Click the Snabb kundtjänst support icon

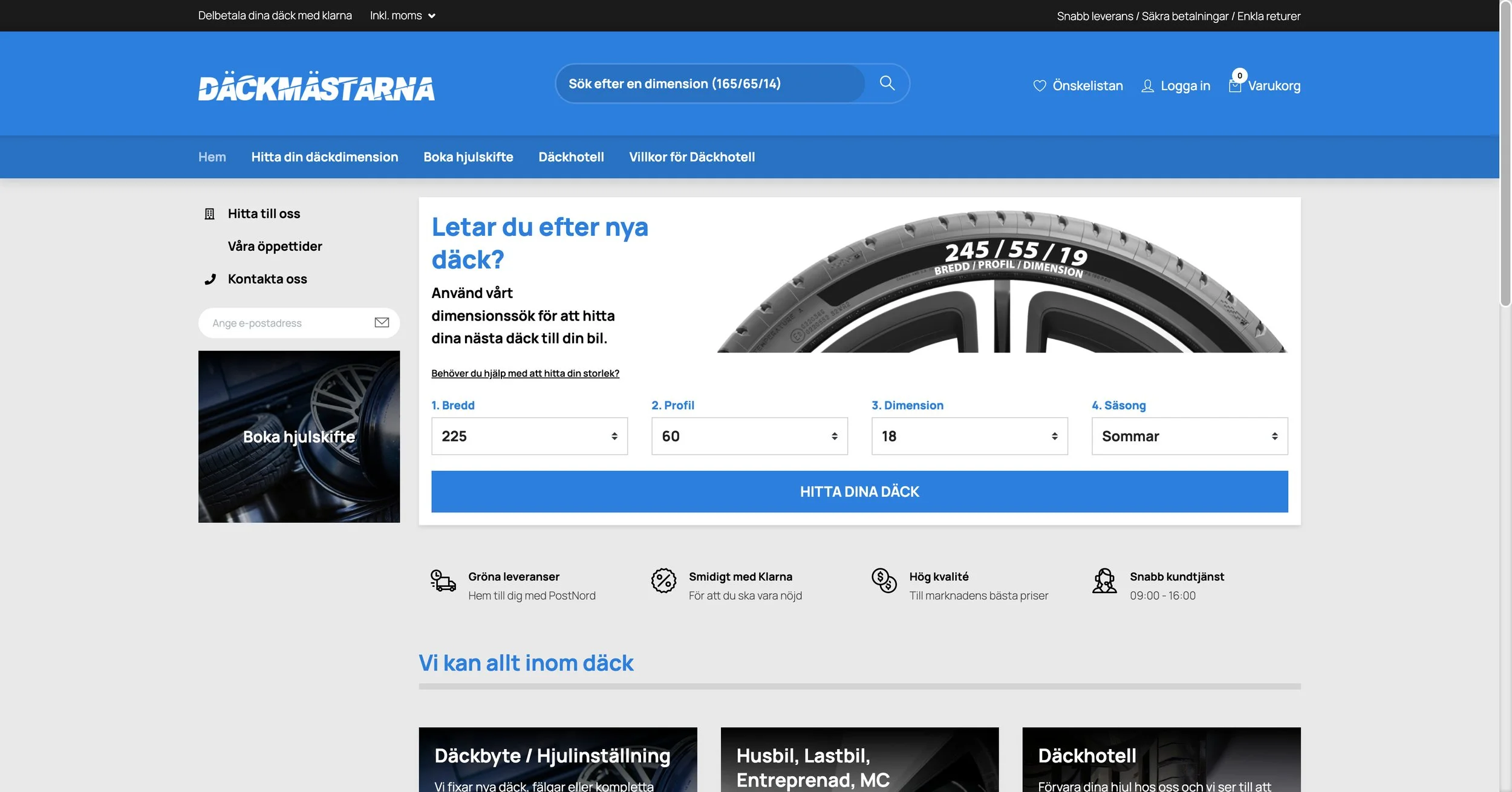(x=1104, y=581)
